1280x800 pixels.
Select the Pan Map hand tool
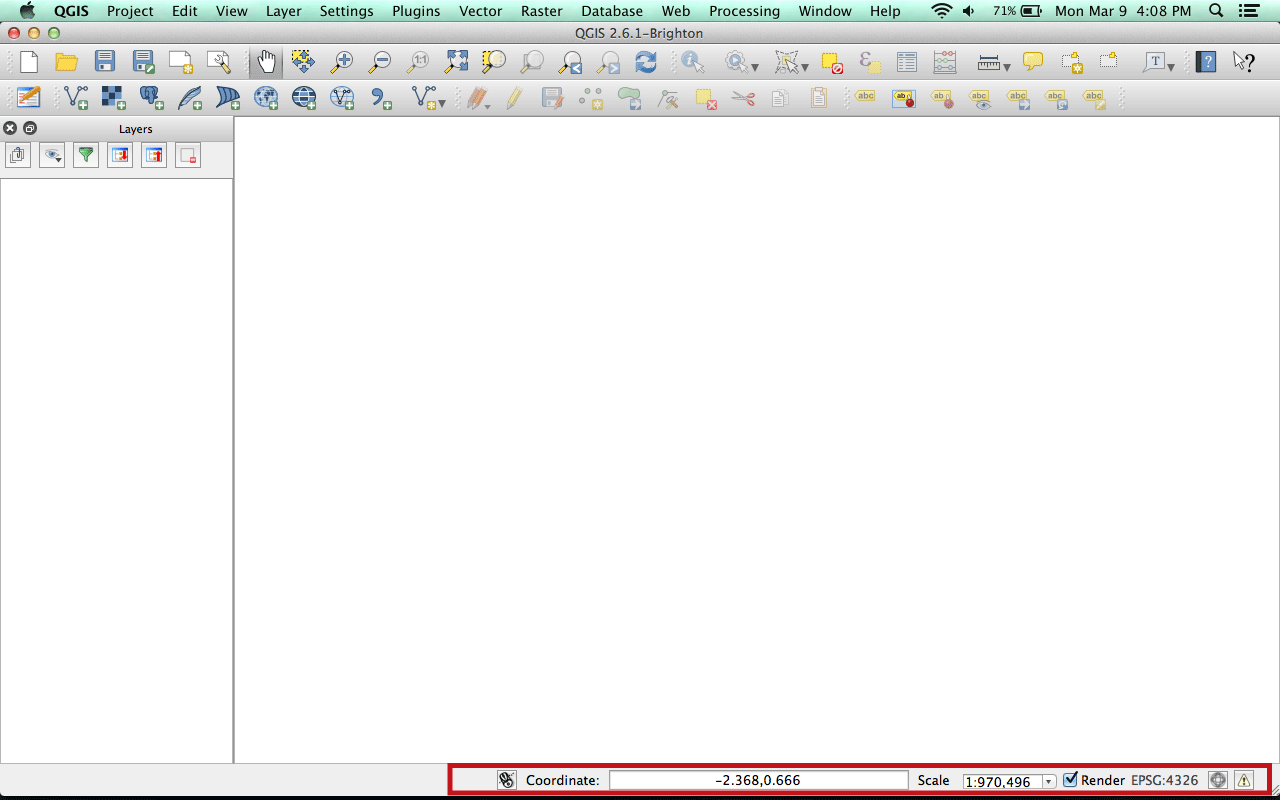[266, 62]
